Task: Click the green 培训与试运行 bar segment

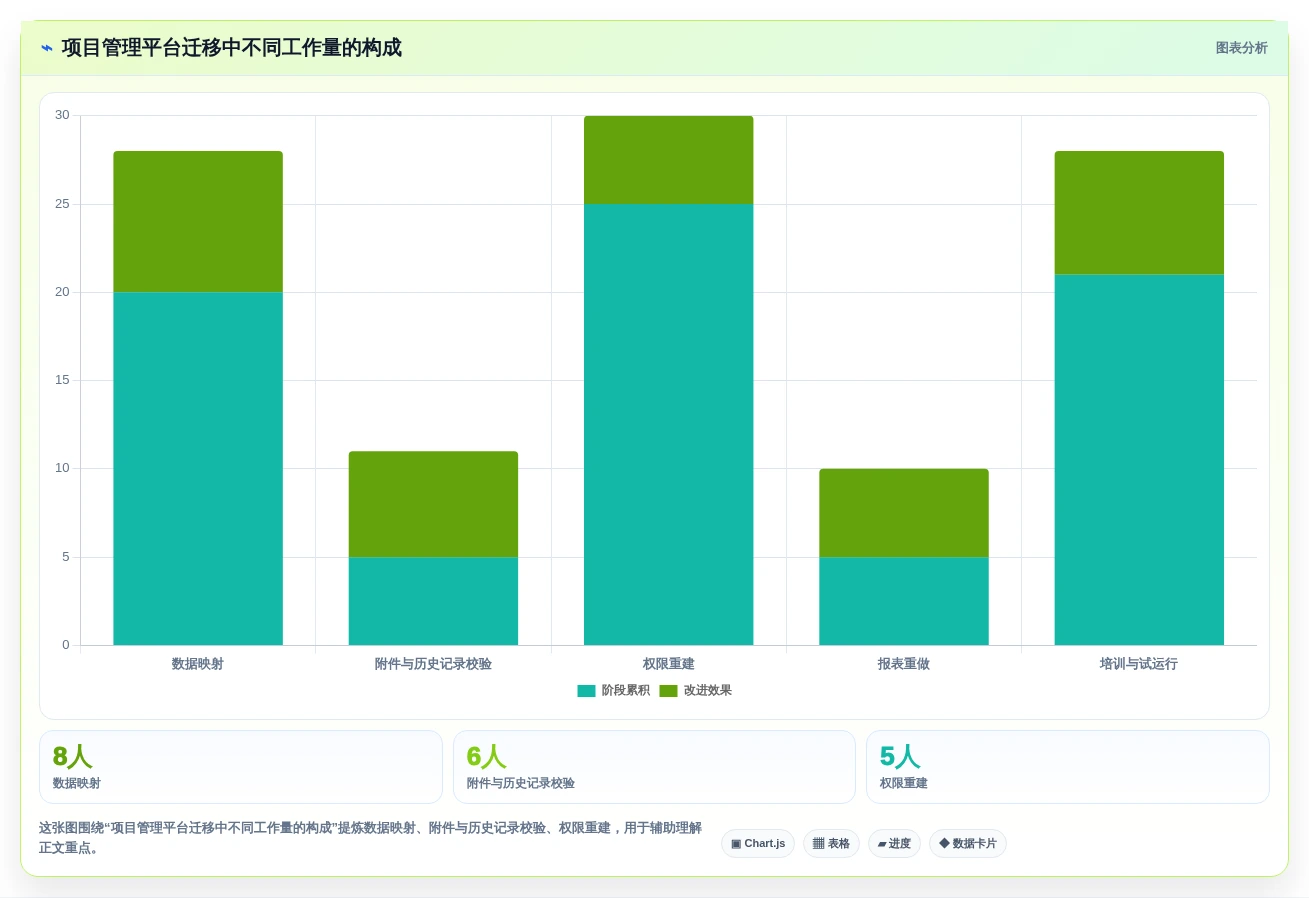Action: tap(1139, 213)
